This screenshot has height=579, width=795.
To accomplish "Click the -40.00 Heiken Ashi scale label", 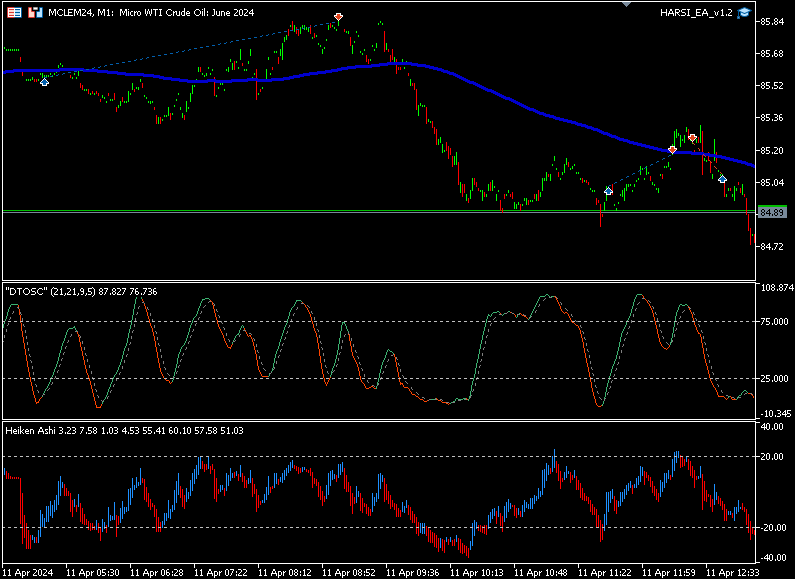I will tap(772, 558).
